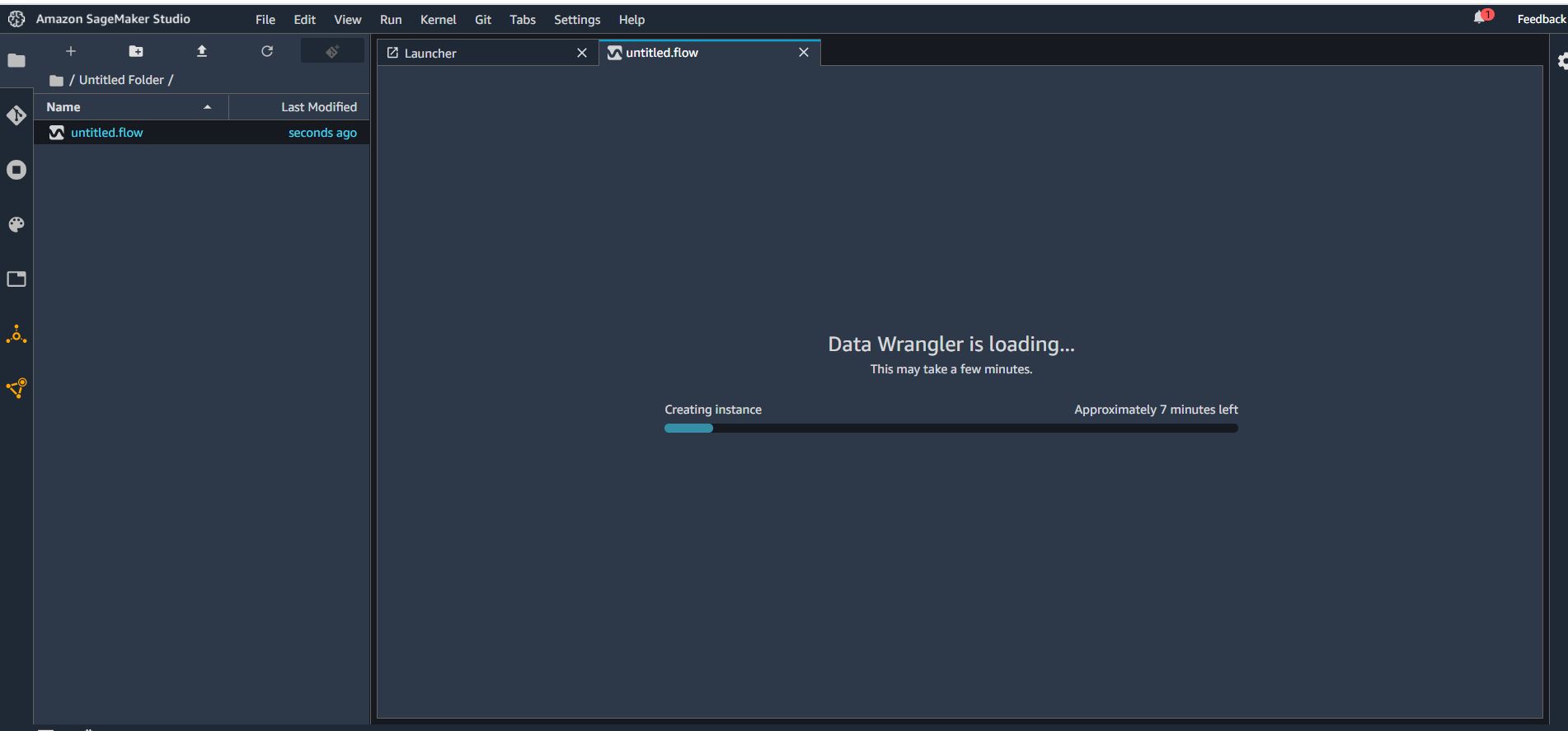Click the new launcher plus icon
Viewport: 1568px width, 731px height.
point(71,51)
